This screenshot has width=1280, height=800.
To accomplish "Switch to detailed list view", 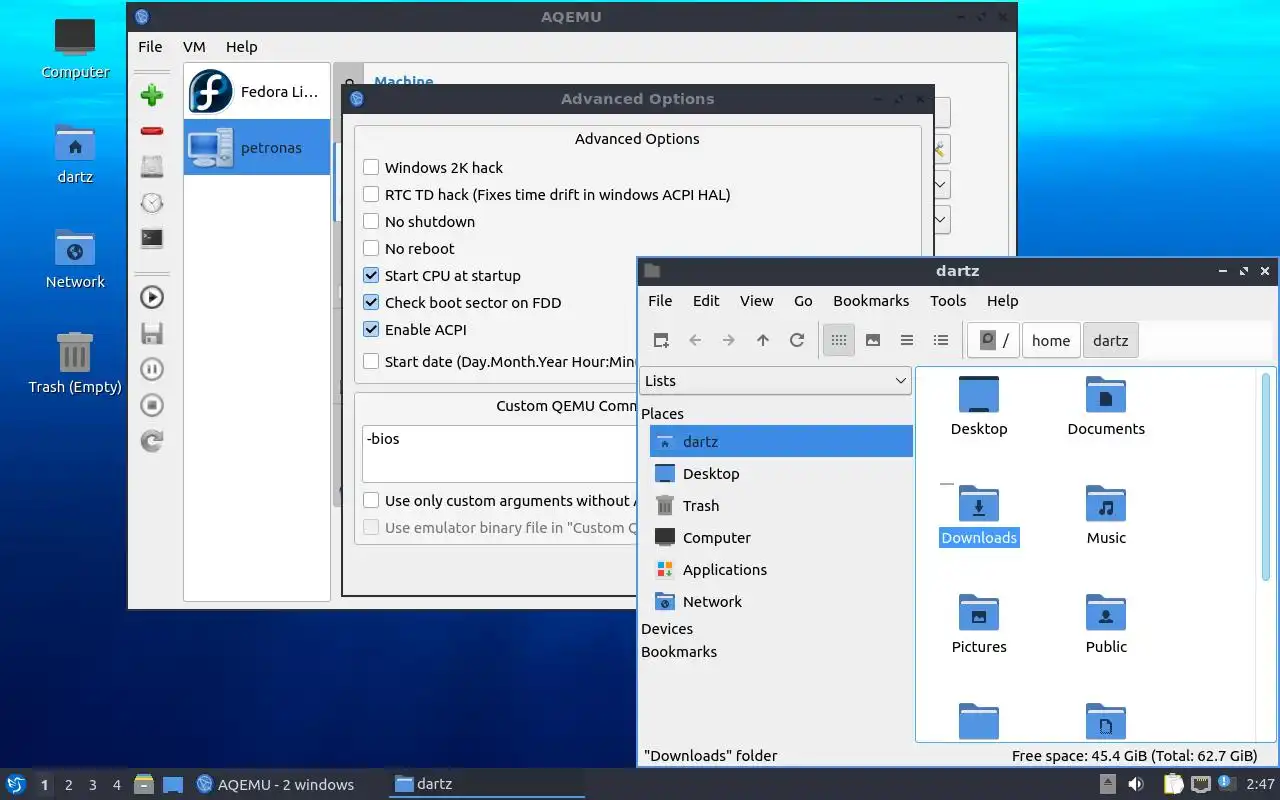I will [x=941, y=340].
